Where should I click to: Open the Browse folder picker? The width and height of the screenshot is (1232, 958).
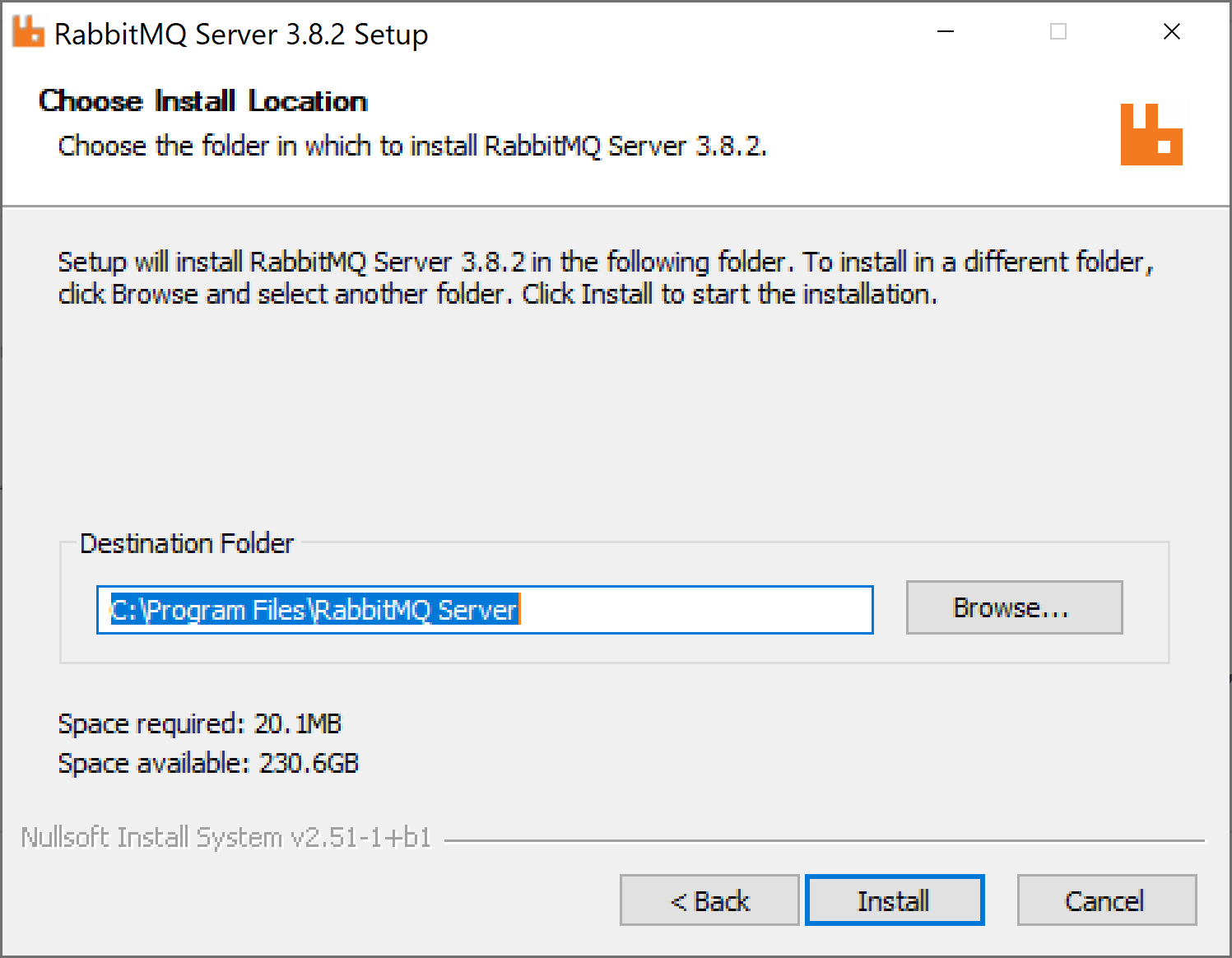coord(1013,607)
